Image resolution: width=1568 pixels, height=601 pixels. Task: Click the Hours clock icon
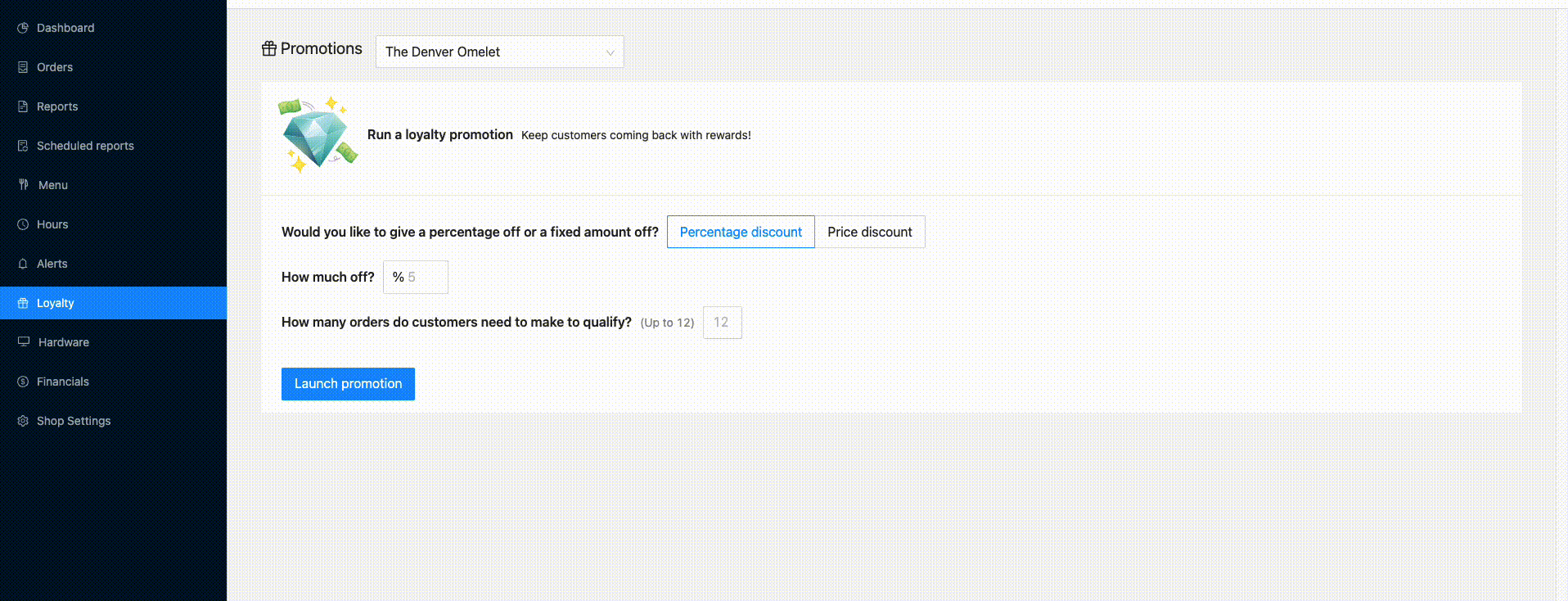coord(23,224)
